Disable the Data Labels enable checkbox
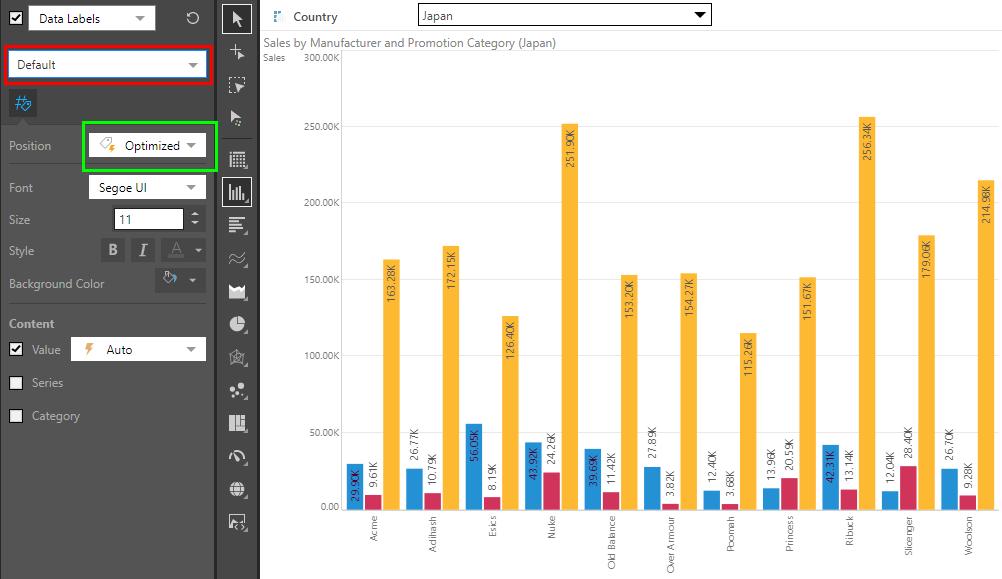1002x579 pixels. point(16,18)
